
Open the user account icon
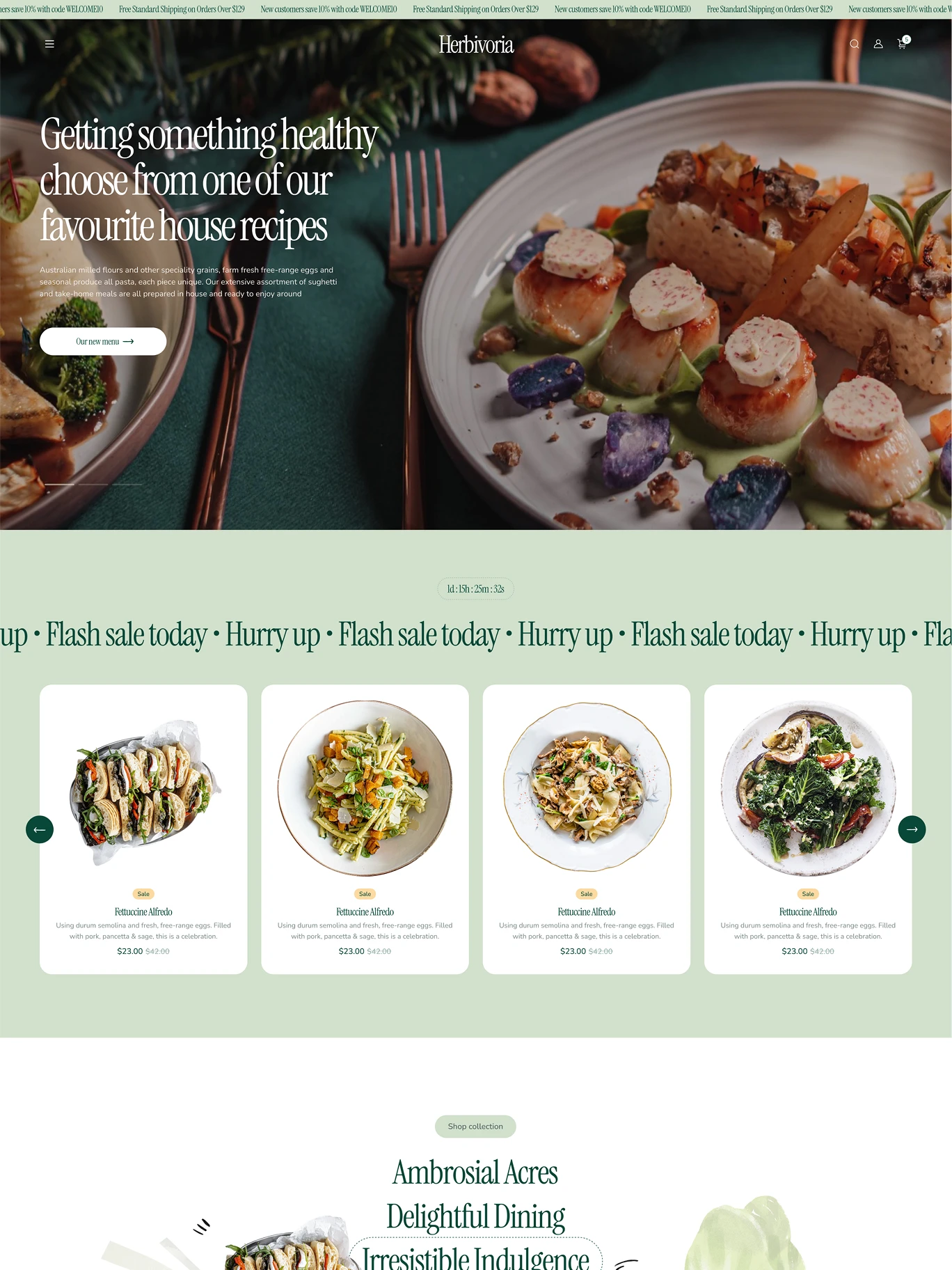click(878, 44)
